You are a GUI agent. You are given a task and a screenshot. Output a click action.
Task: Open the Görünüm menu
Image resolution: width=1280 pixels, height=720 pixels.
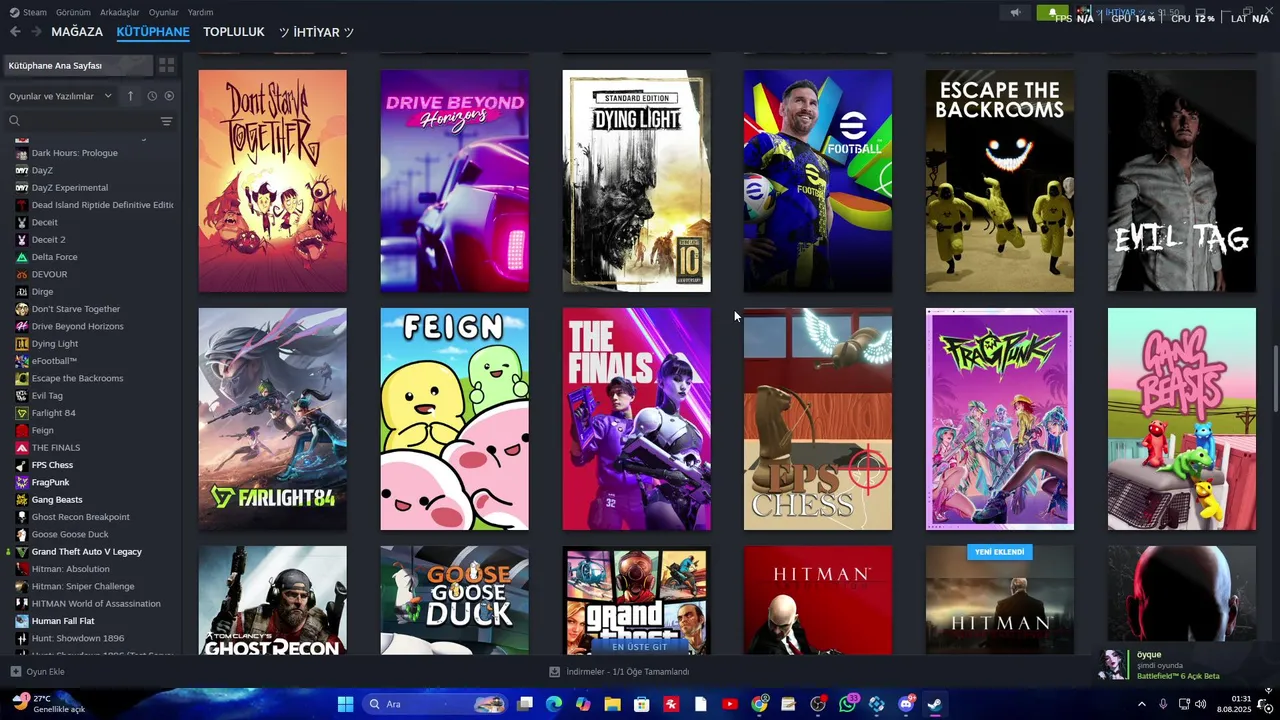click(x=73, y=12)
